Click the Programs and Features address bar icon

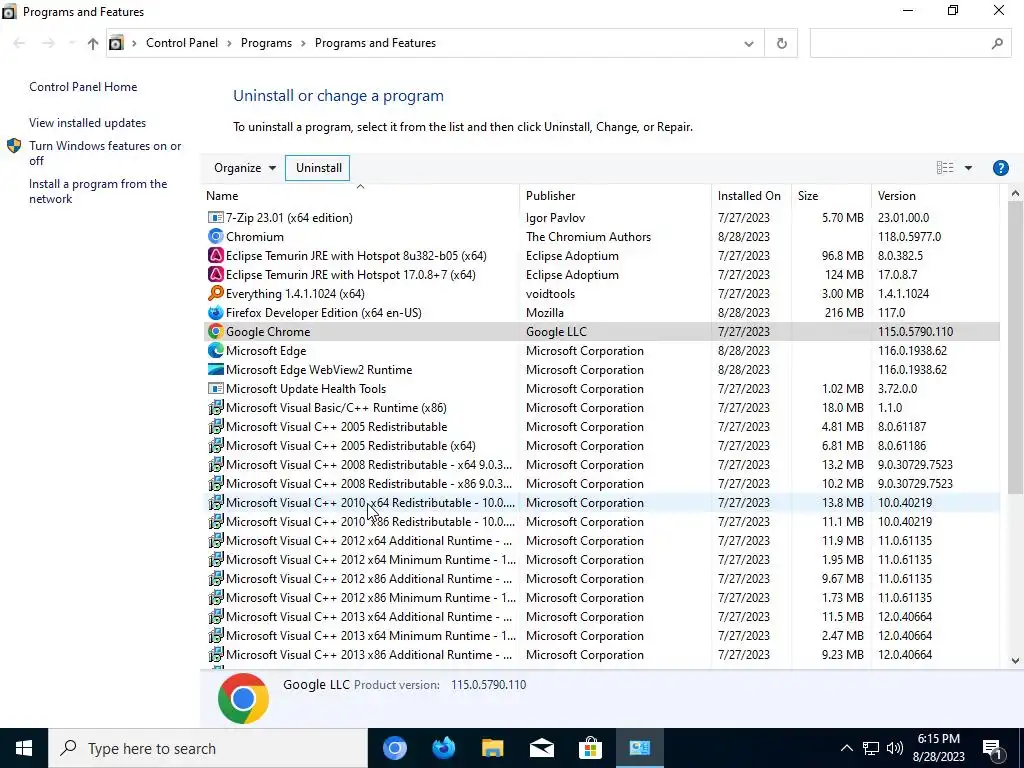click(x=116, y=43)
